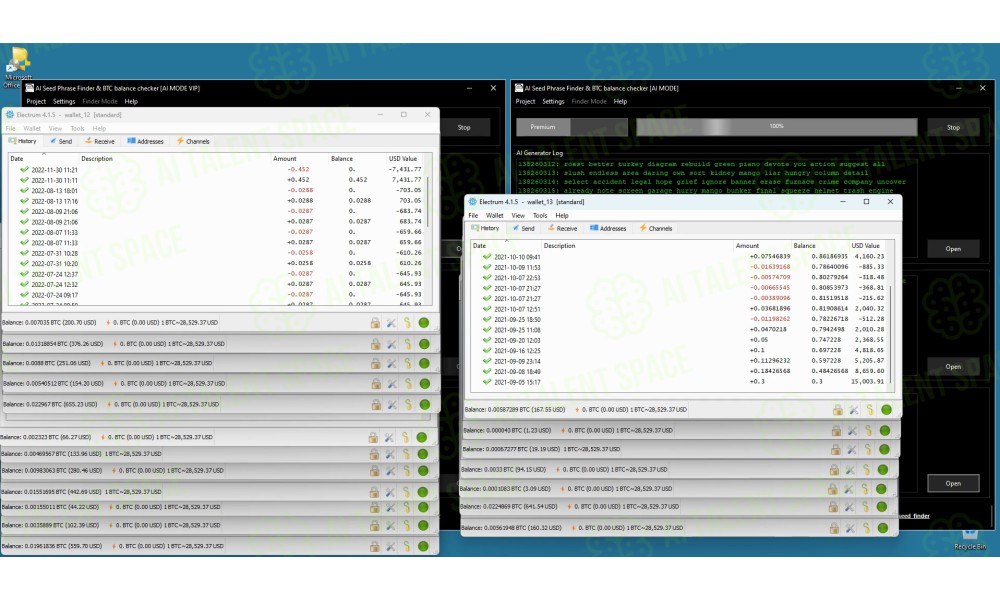Select the History tab in wallet_13
The width and height of the screenshot is (1000, 600).
point(485,228)
